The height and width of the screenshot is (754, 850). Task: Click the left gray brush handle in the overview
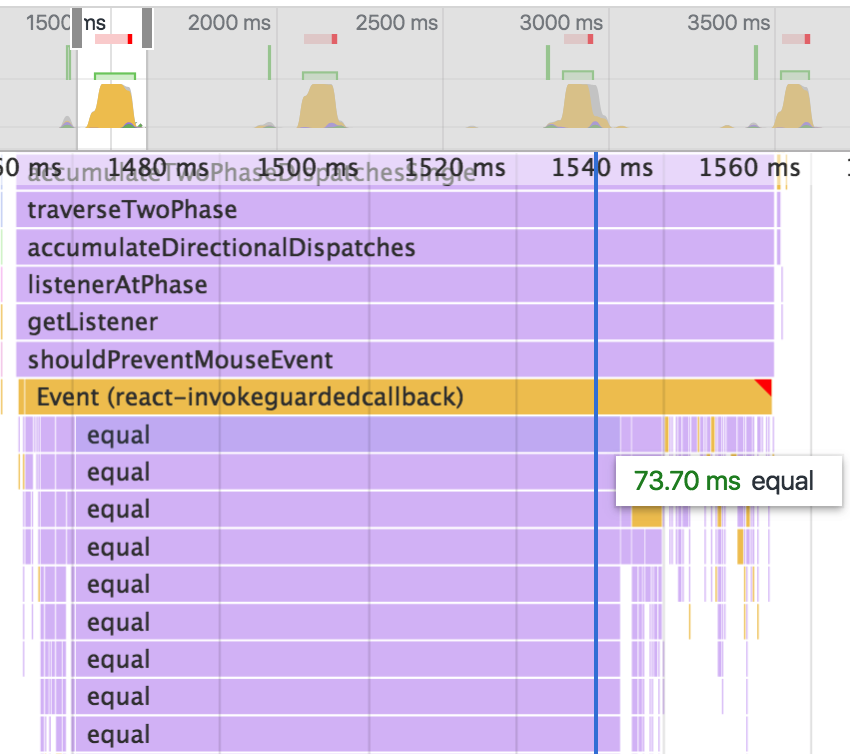point(75,28)
